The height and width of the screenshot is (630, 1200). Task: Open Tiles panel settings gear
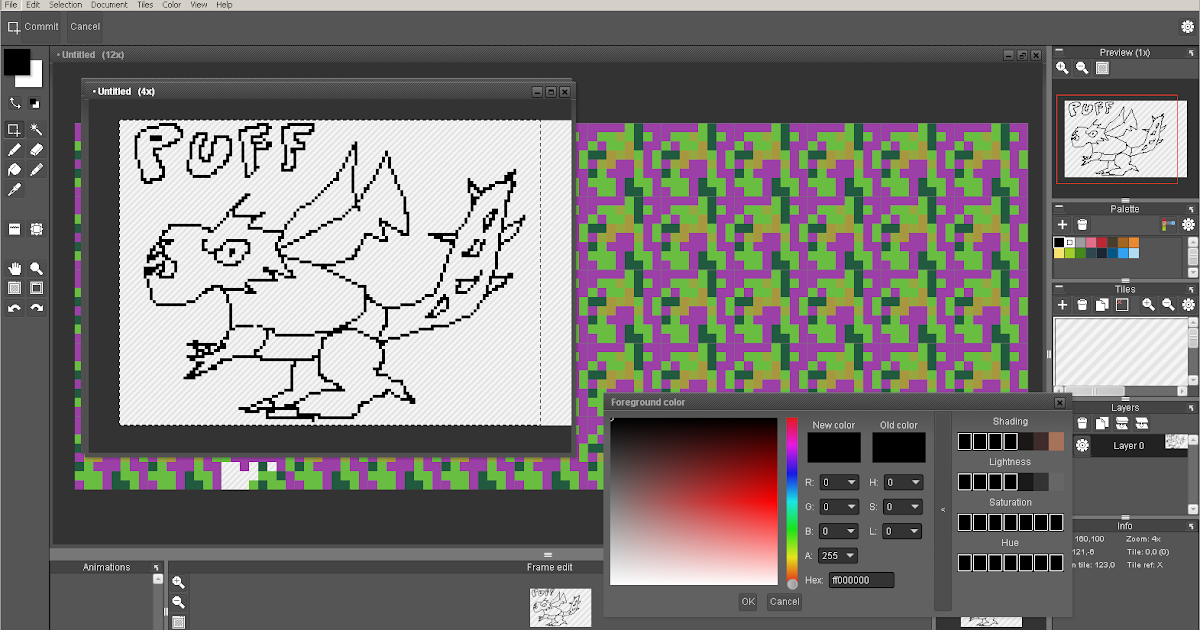tap(1188, 304)
